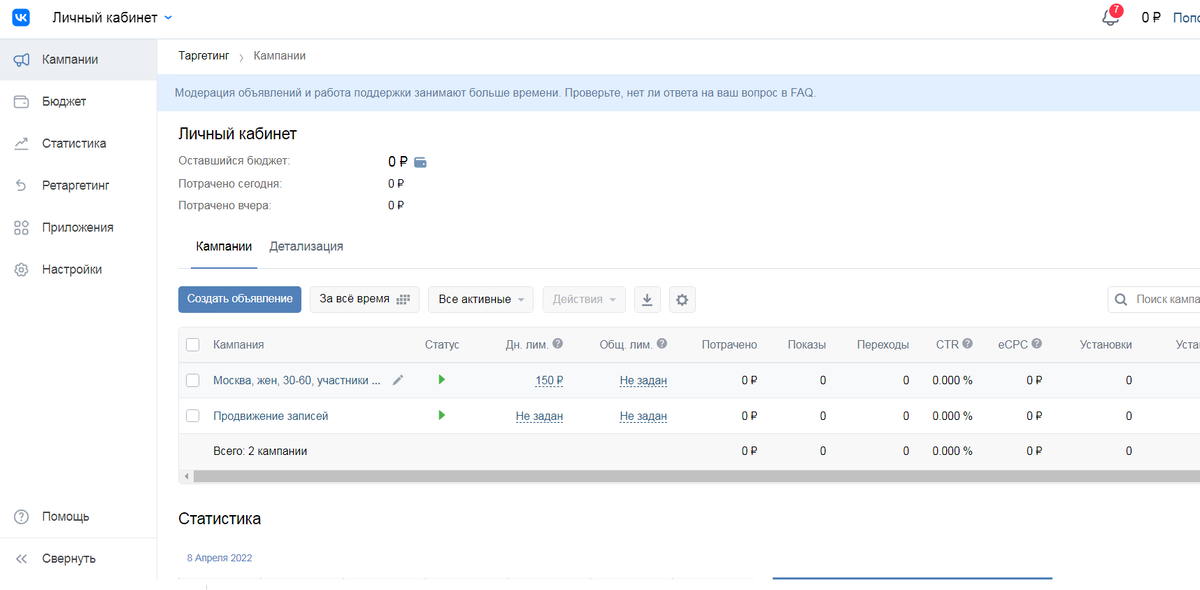This screenshot has height=590, width=1200.
Task: Open the Москва, жен, 30-60 campaign link
Action: point(297,380)
